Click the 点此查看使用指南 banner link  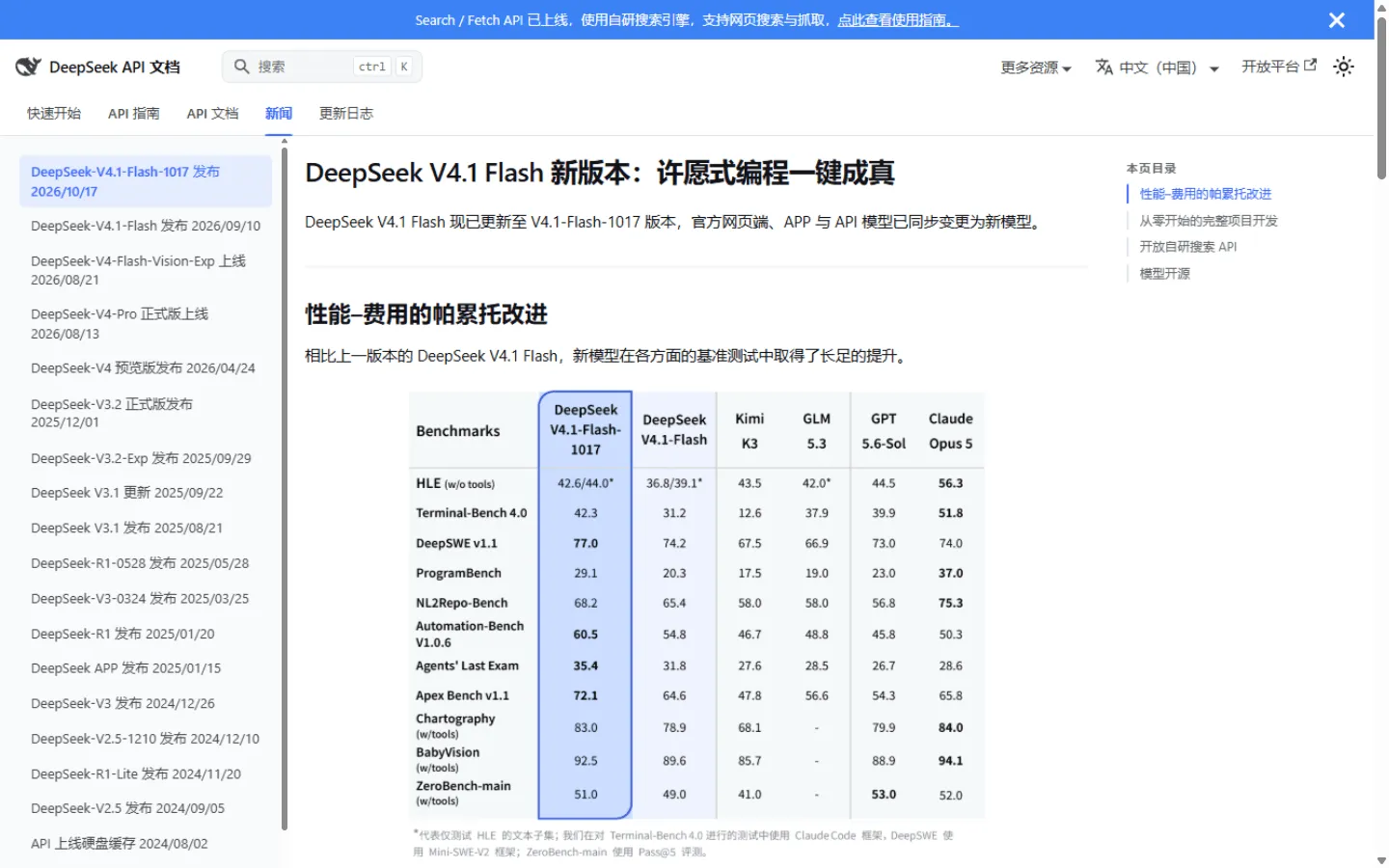click(898, 20)
